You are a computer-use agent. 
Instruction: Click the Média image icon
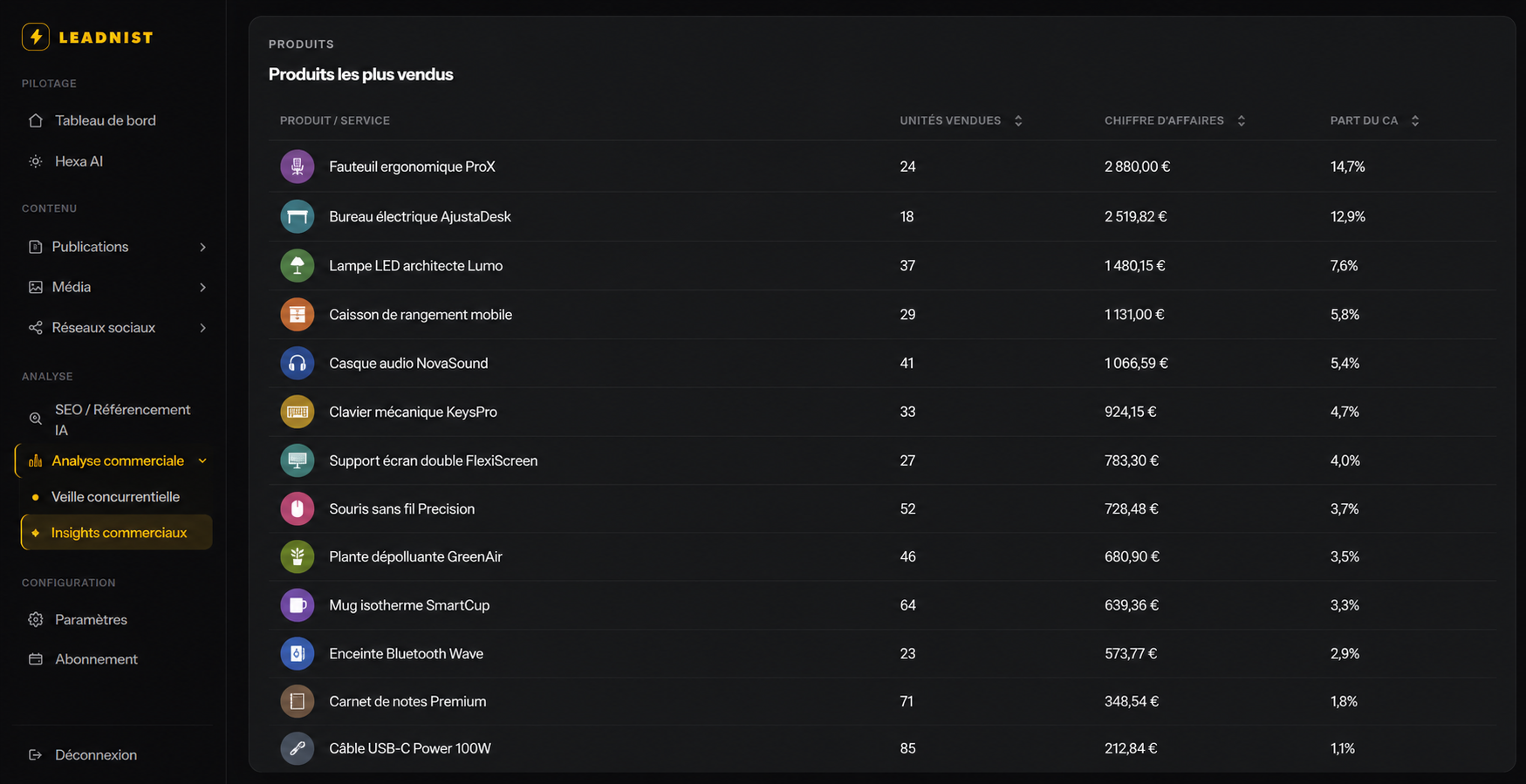36,287
